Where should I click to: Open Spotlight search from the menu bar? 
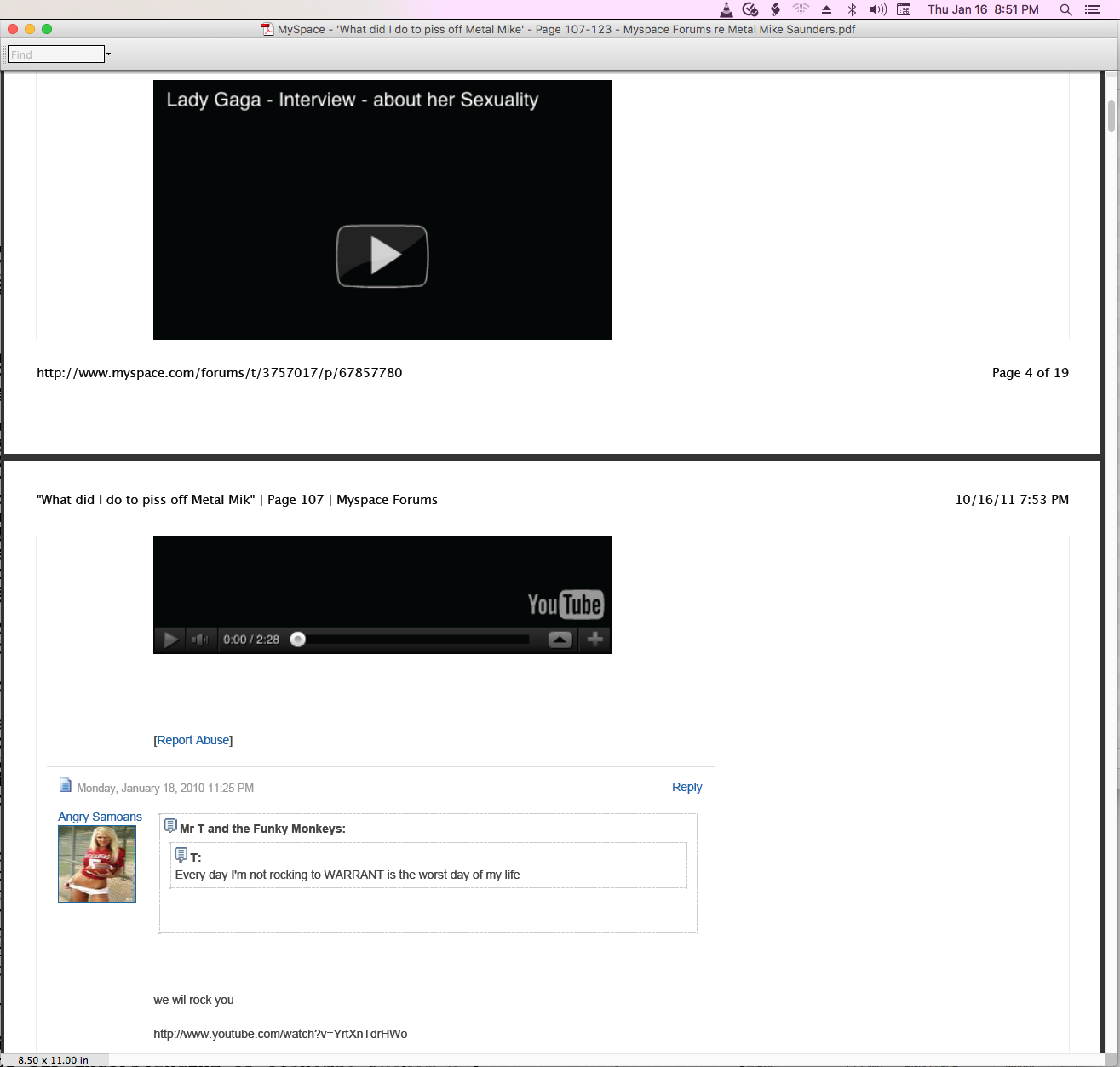(x=1065, y=9)
